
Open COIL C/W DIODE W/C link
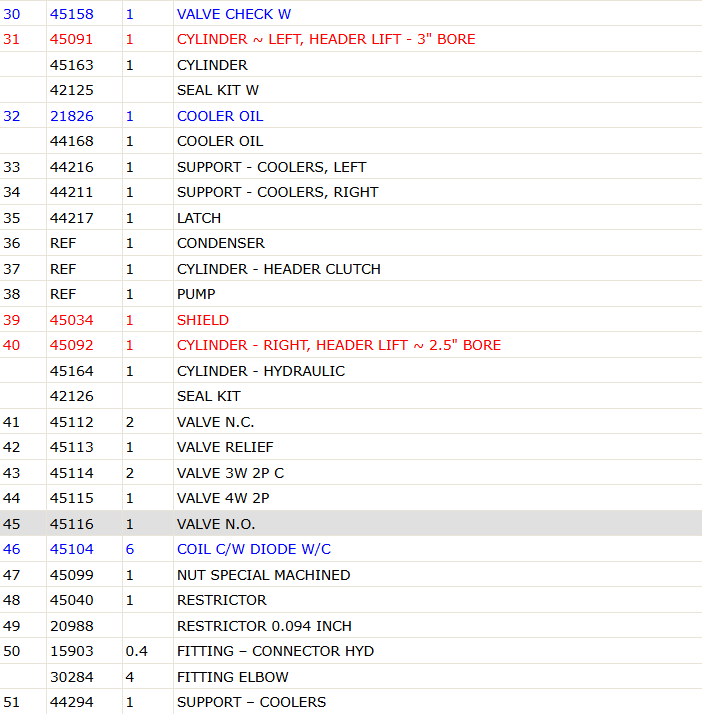(254, 549)
